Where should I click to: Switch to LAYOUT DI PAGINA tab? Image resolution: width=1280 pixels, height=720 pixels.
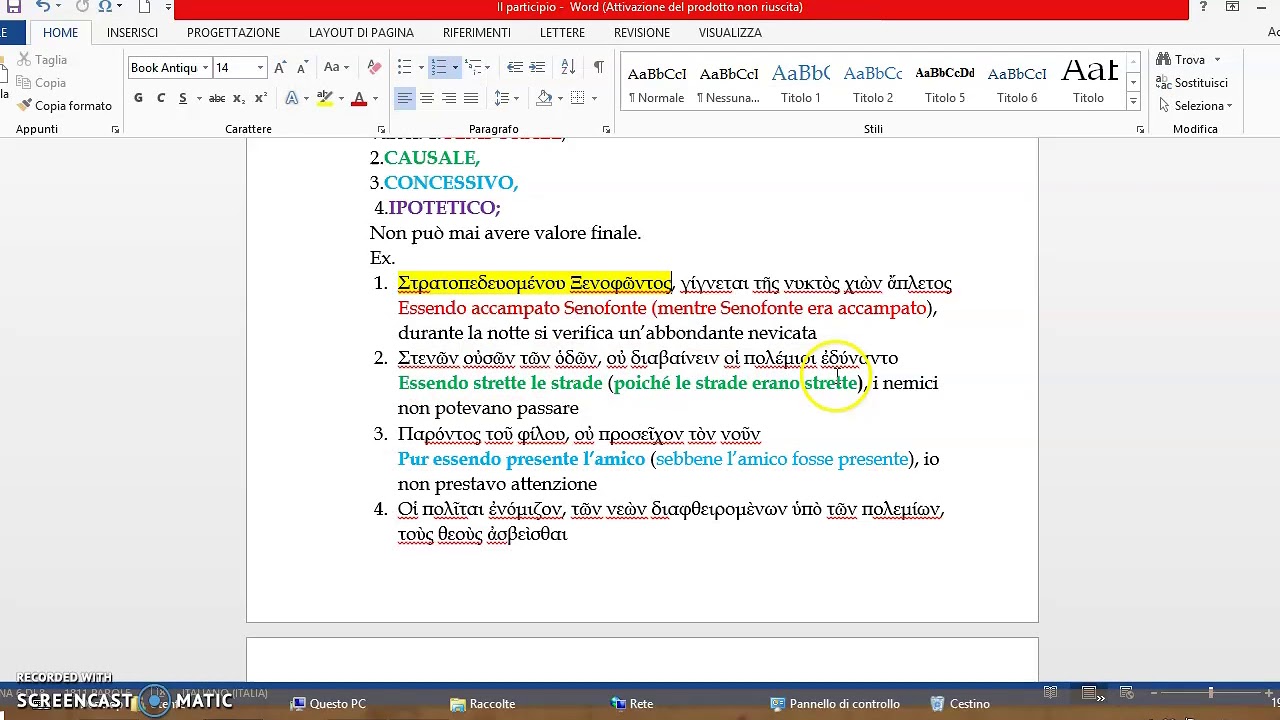pos(361,33)
